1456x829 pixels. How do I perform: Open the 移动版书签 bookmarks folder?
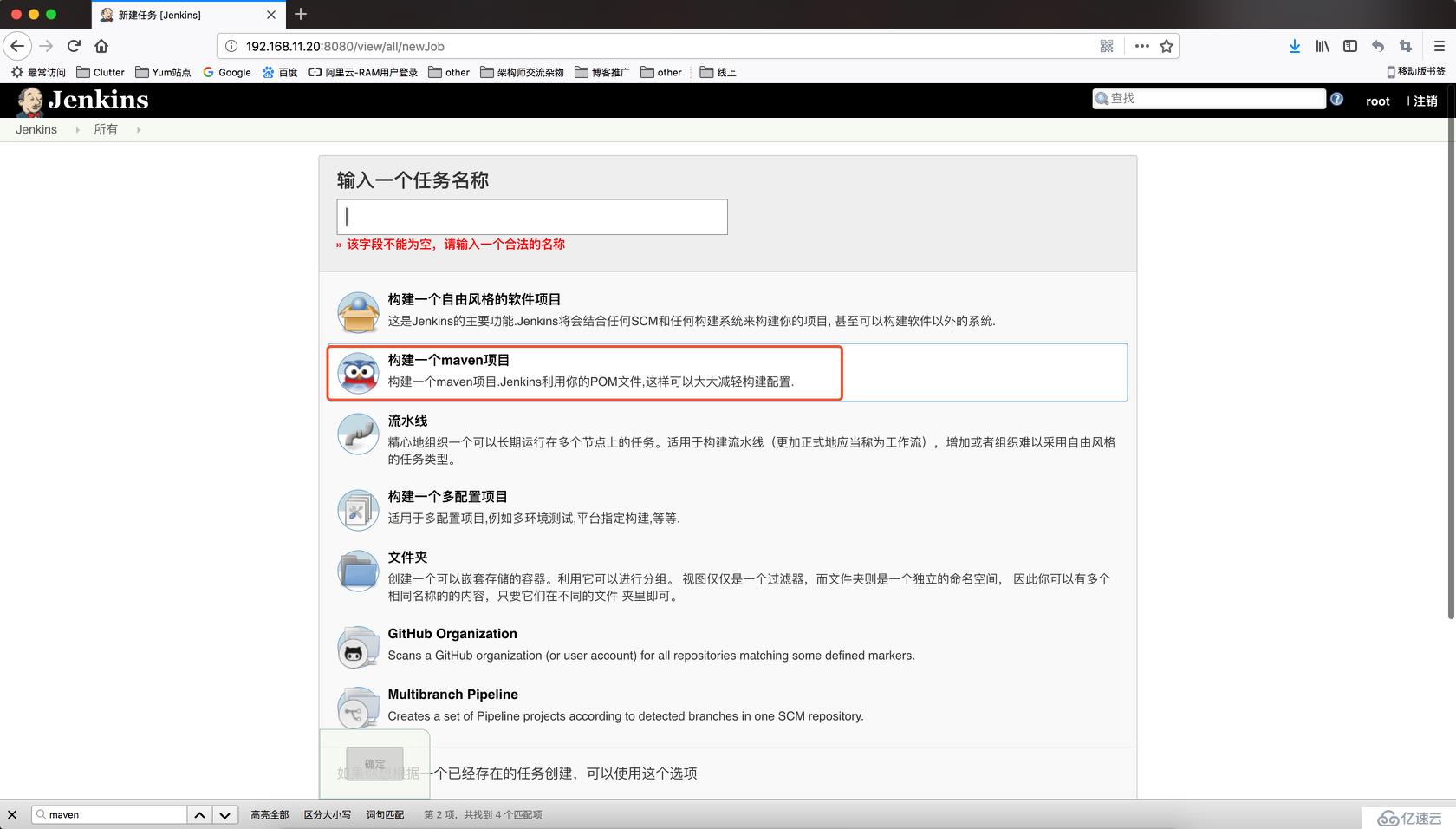click(x=1416, y=71)
